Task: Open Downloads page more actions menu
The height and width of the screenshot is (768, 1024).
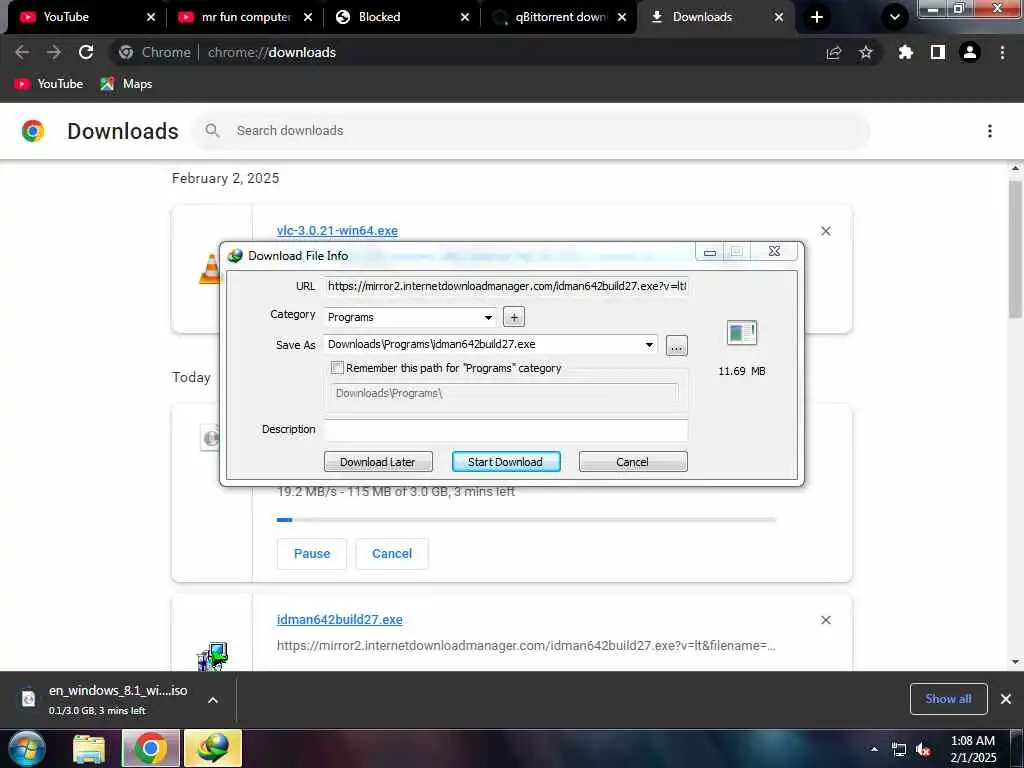Action: coord(990,131)
